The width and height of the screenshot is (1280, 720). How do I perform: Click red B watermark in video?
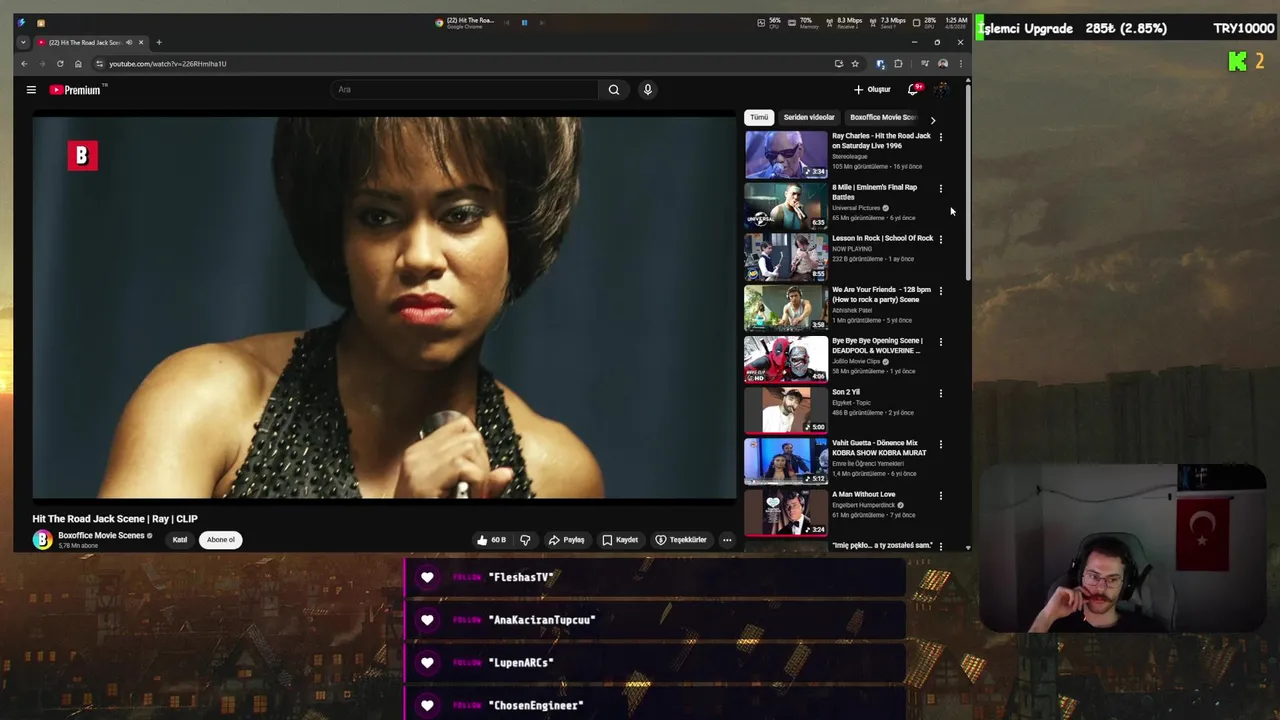click(x=82, y=155)
